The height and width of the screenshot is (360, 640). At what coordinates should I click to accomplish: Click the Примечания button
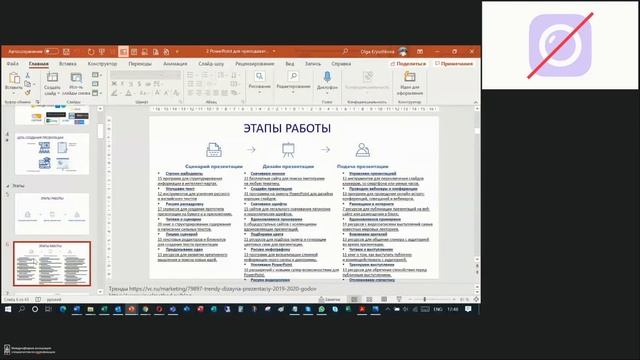coord(453,64)
